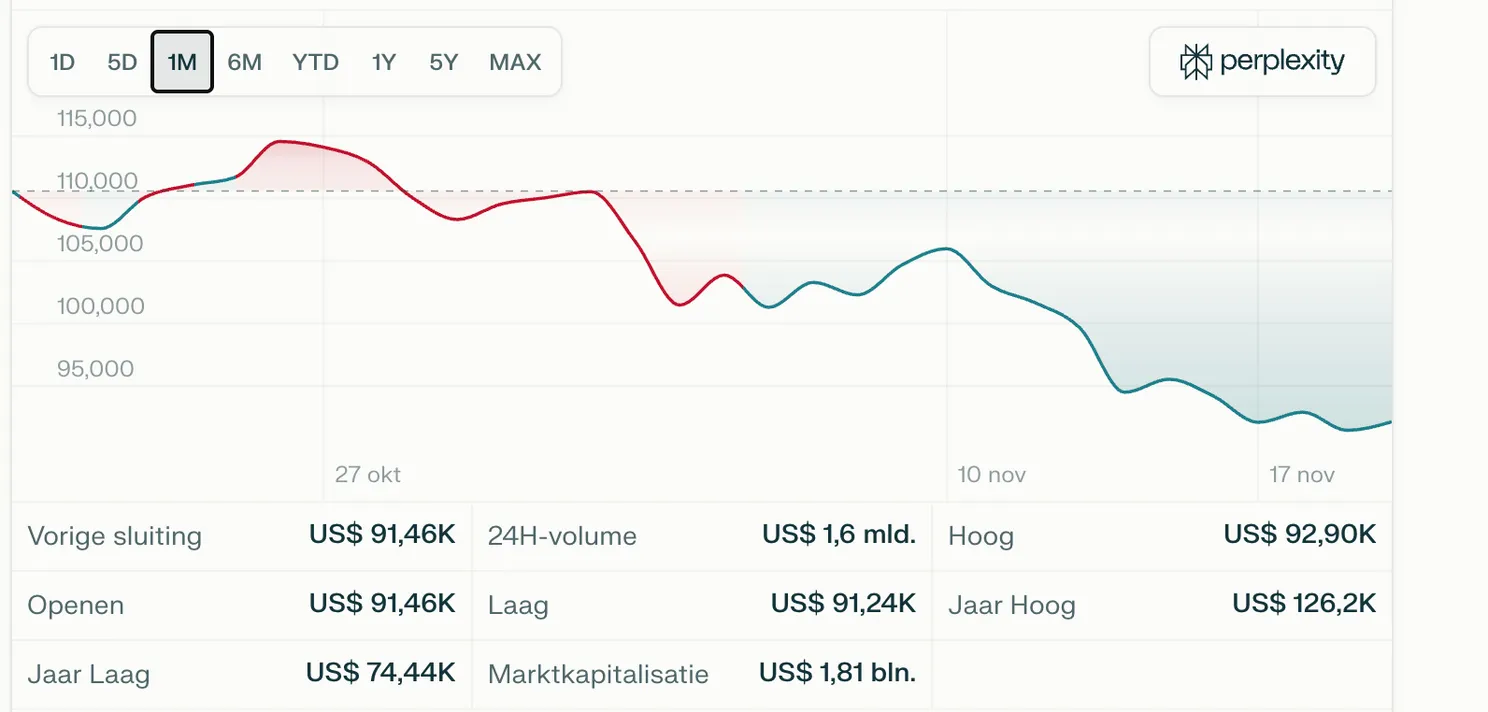Select the 17 nov axis date
The image size is (1488, 712).
coord(1302,474)
